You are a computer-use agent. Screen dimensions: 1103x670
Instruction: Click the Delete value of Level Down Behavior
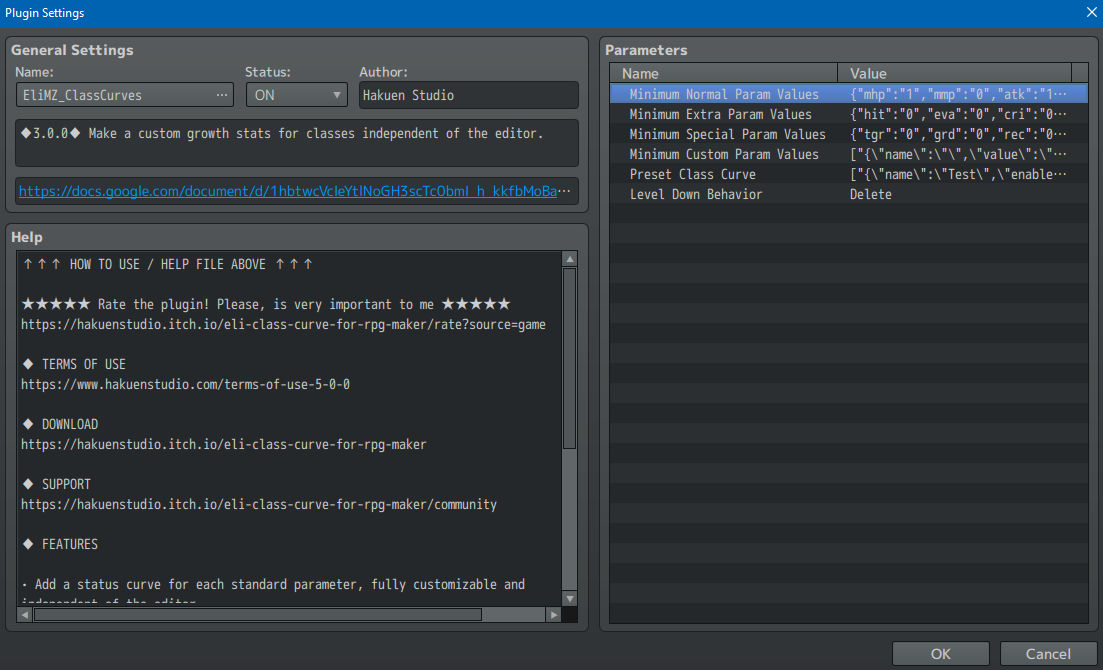pos(870,194)
